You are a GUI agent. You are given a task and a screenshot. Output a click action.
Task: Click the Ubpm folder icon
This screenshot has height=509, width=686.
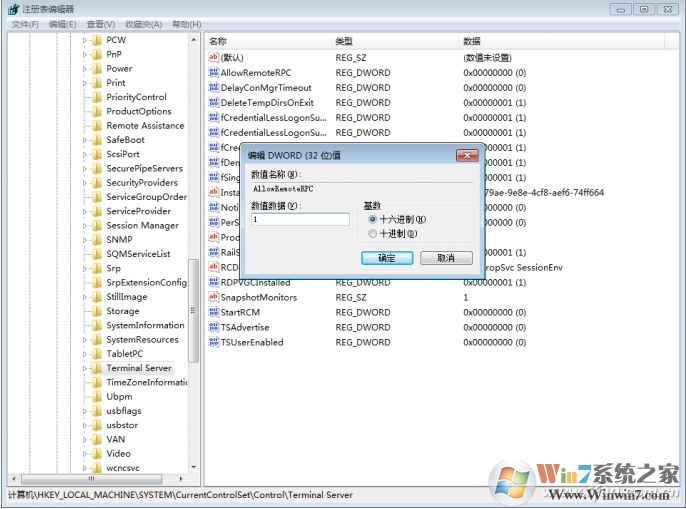point(97,397)
